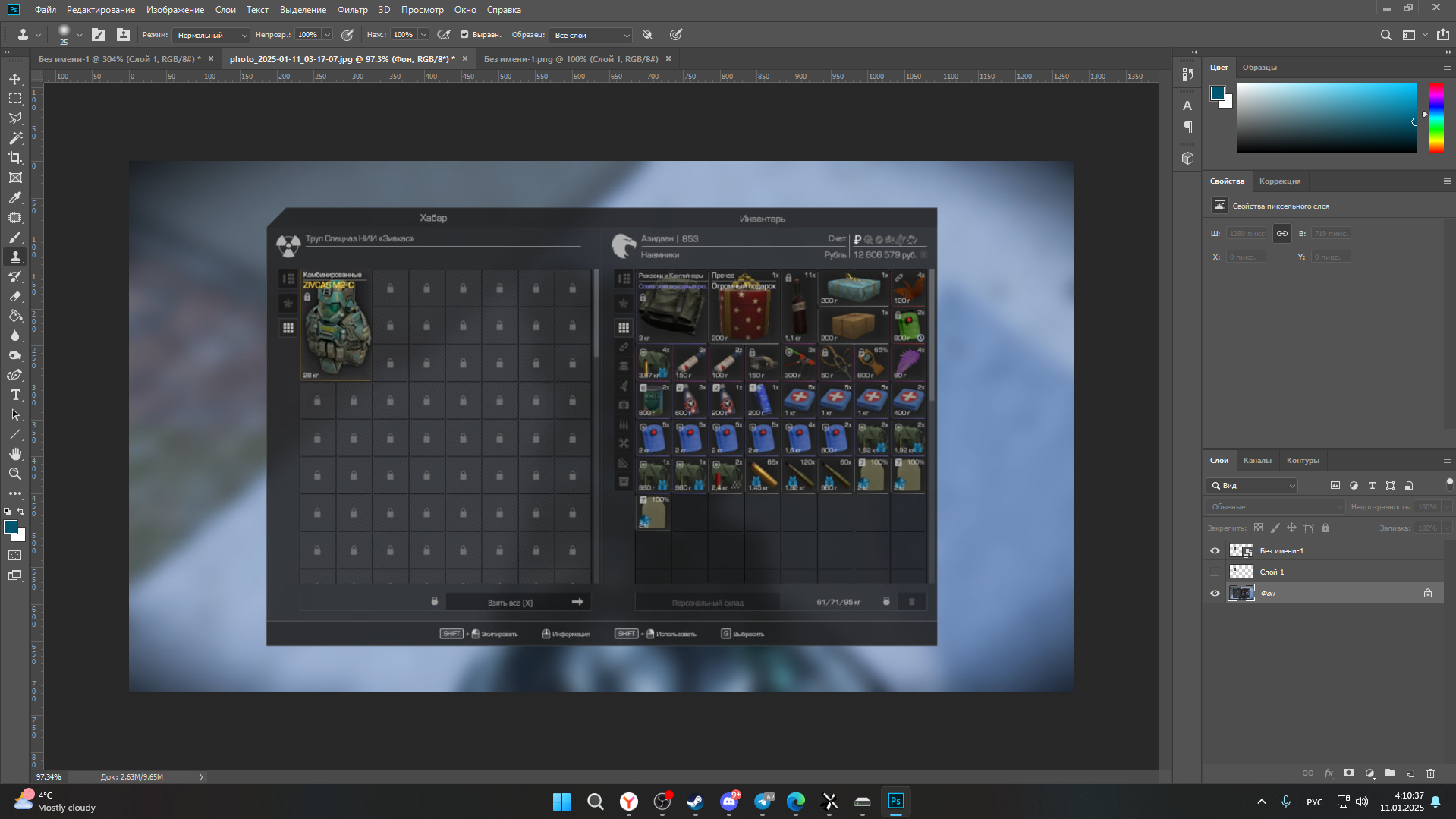Image resolution: width=1456 pixels, height=819 pixels.
Task: Click the foreground color swatch in toolbar
Action: [x=11, y=528]
